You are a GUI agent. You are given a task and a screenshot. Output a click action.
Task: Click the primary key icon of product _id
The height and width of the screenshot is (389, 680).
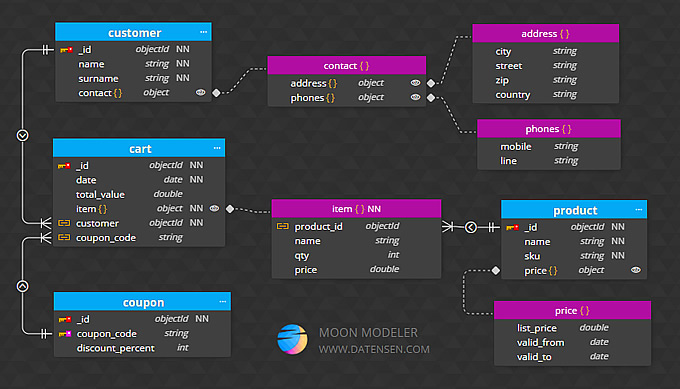[512, 227]
